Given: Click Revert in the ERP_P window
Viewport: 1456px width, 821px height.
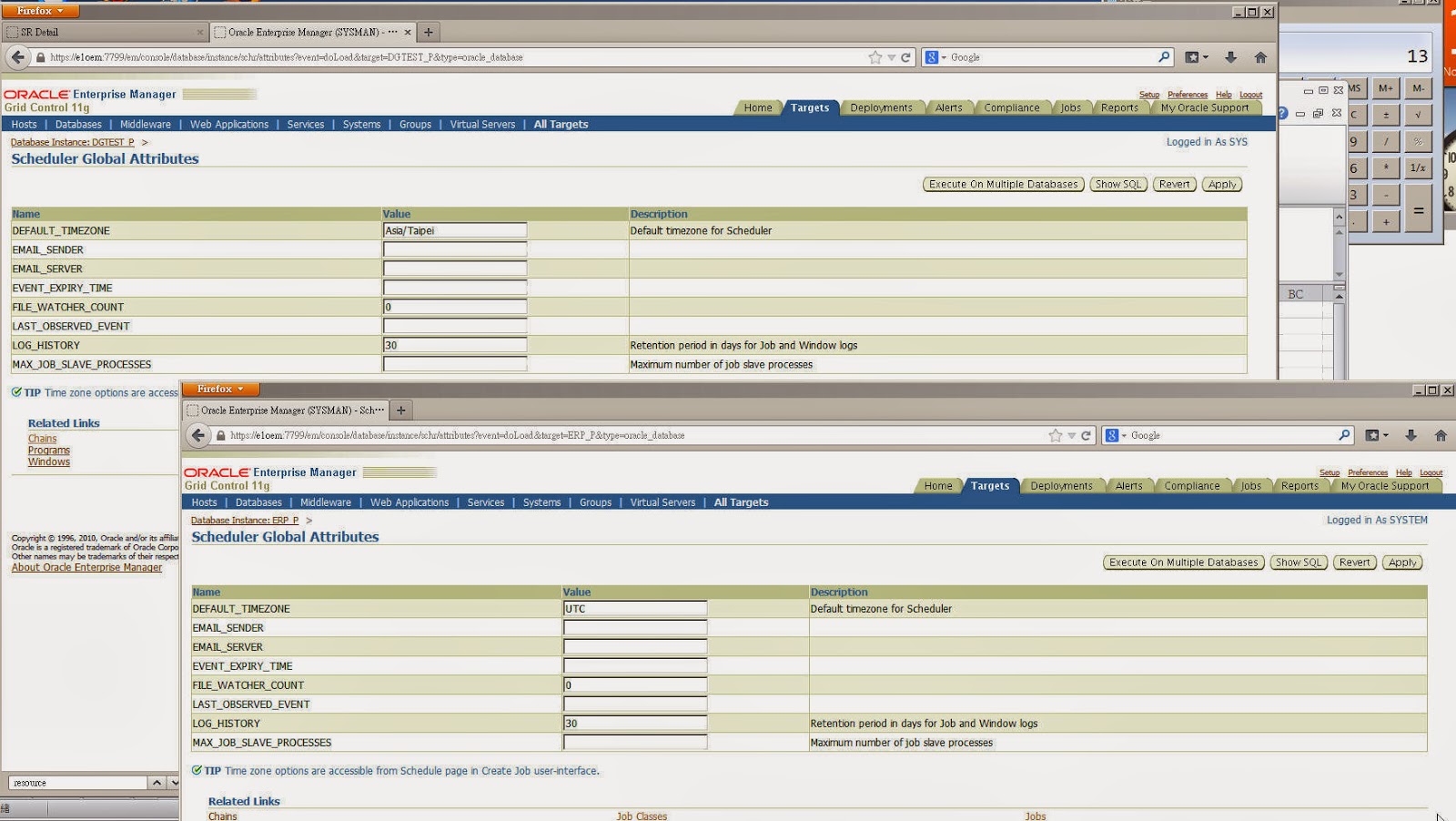Looking at the screenshot, I should (x=1354, y=563).
